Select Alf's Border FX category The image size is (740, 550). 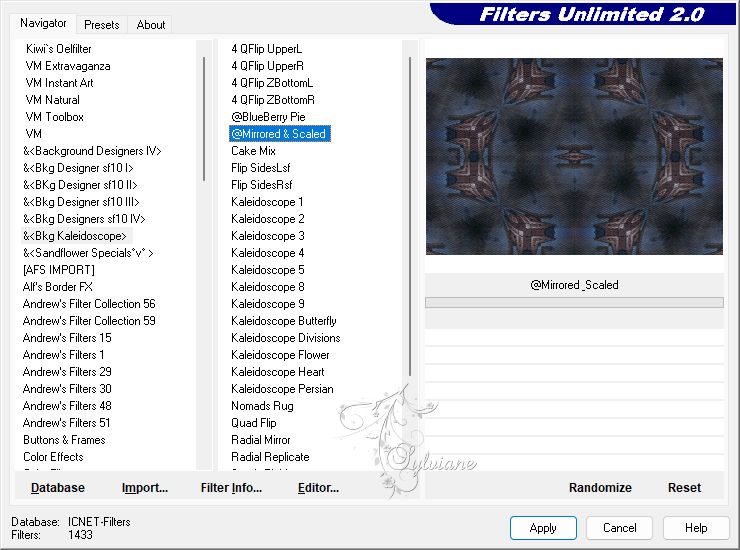(x=58, y=287)
